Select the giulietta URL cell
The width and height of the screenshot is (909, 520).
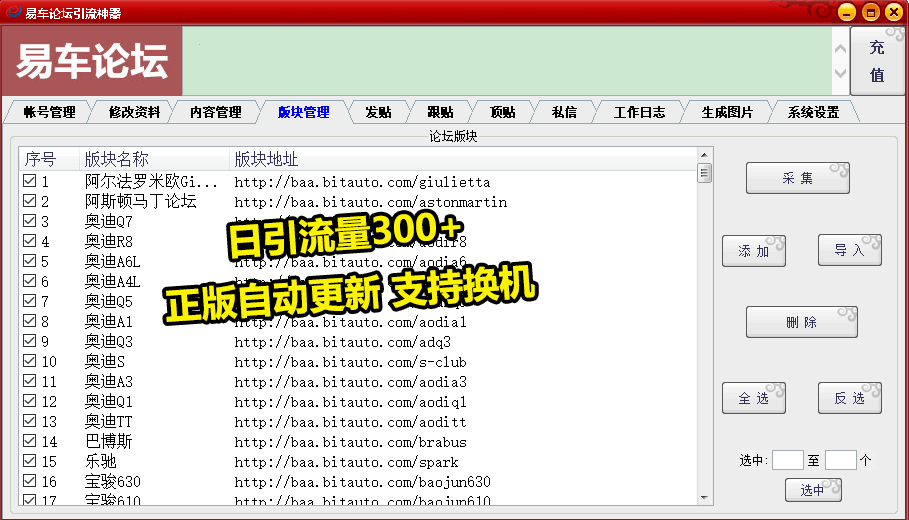362,182
